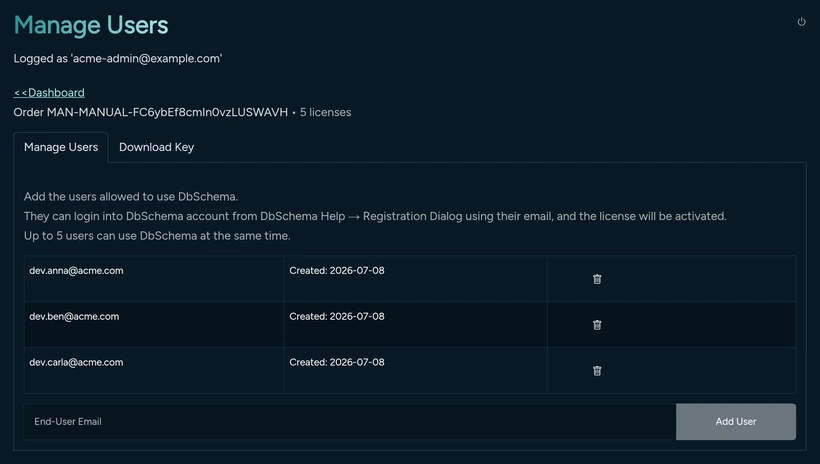Log out via the power icon
820x464 pixels.
point(801,21)
